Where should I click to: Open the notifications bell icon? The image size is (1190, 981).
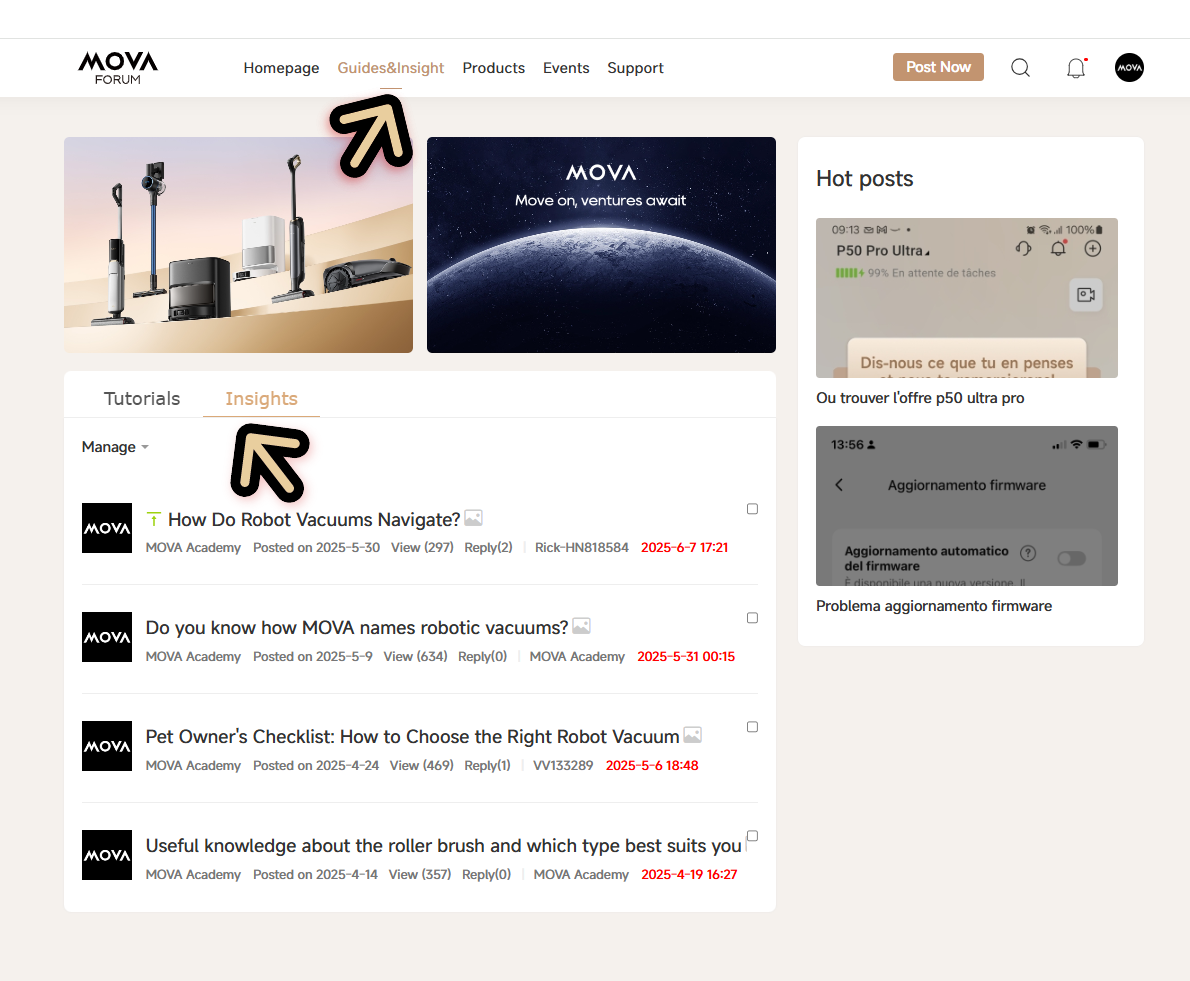click(1075, 68)
